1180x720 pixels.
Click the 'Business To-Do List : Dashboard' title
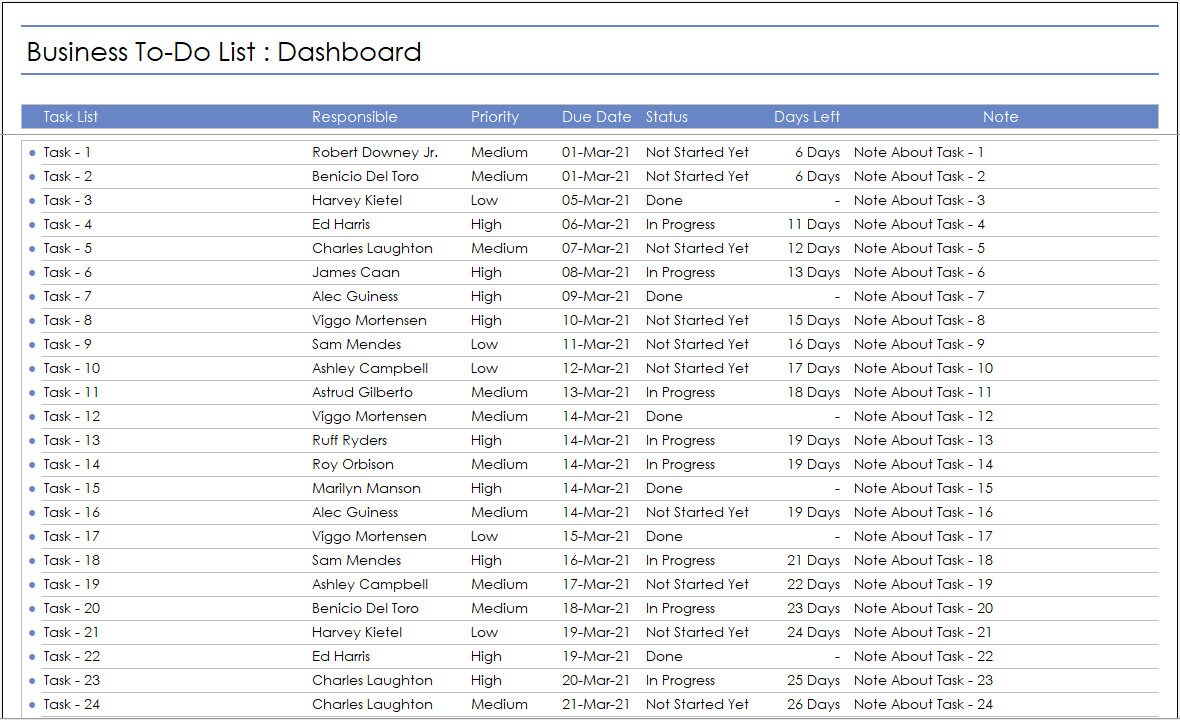coord(224,52)
